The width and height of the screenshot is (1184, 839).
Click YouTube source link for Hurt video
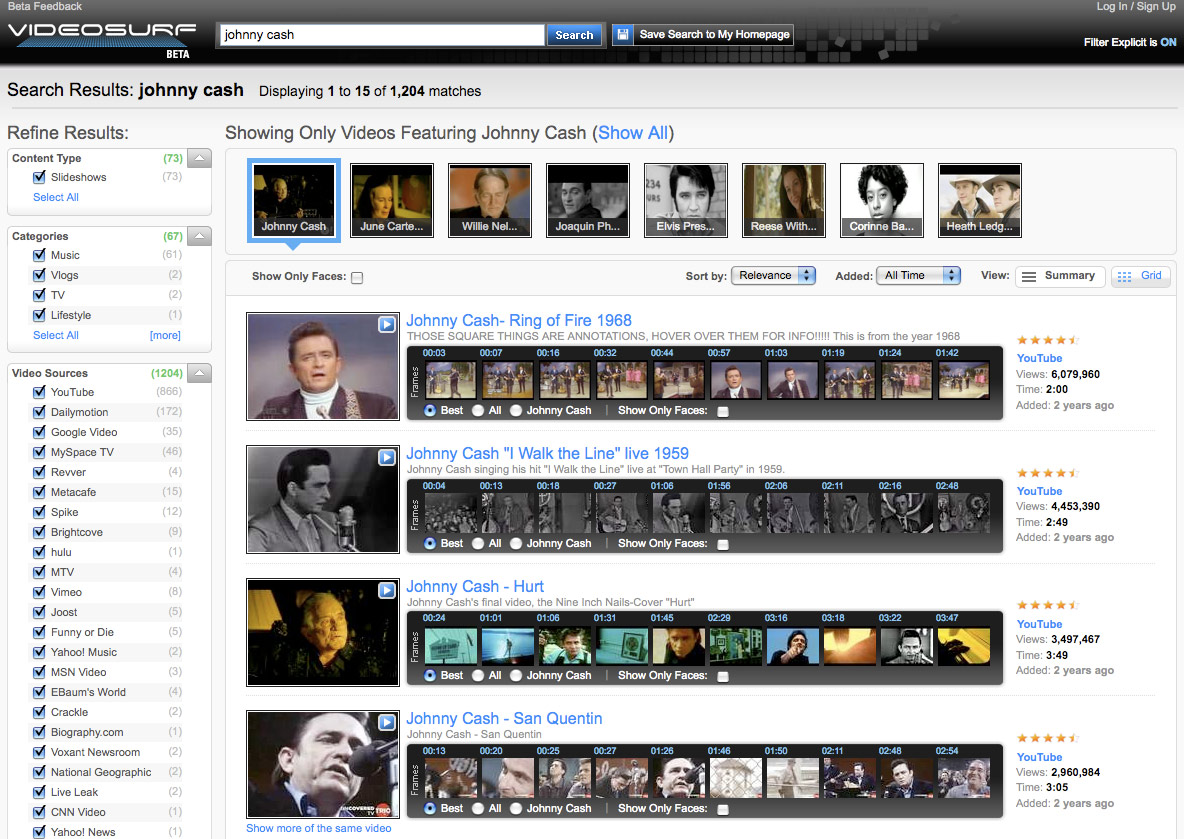1039,625
